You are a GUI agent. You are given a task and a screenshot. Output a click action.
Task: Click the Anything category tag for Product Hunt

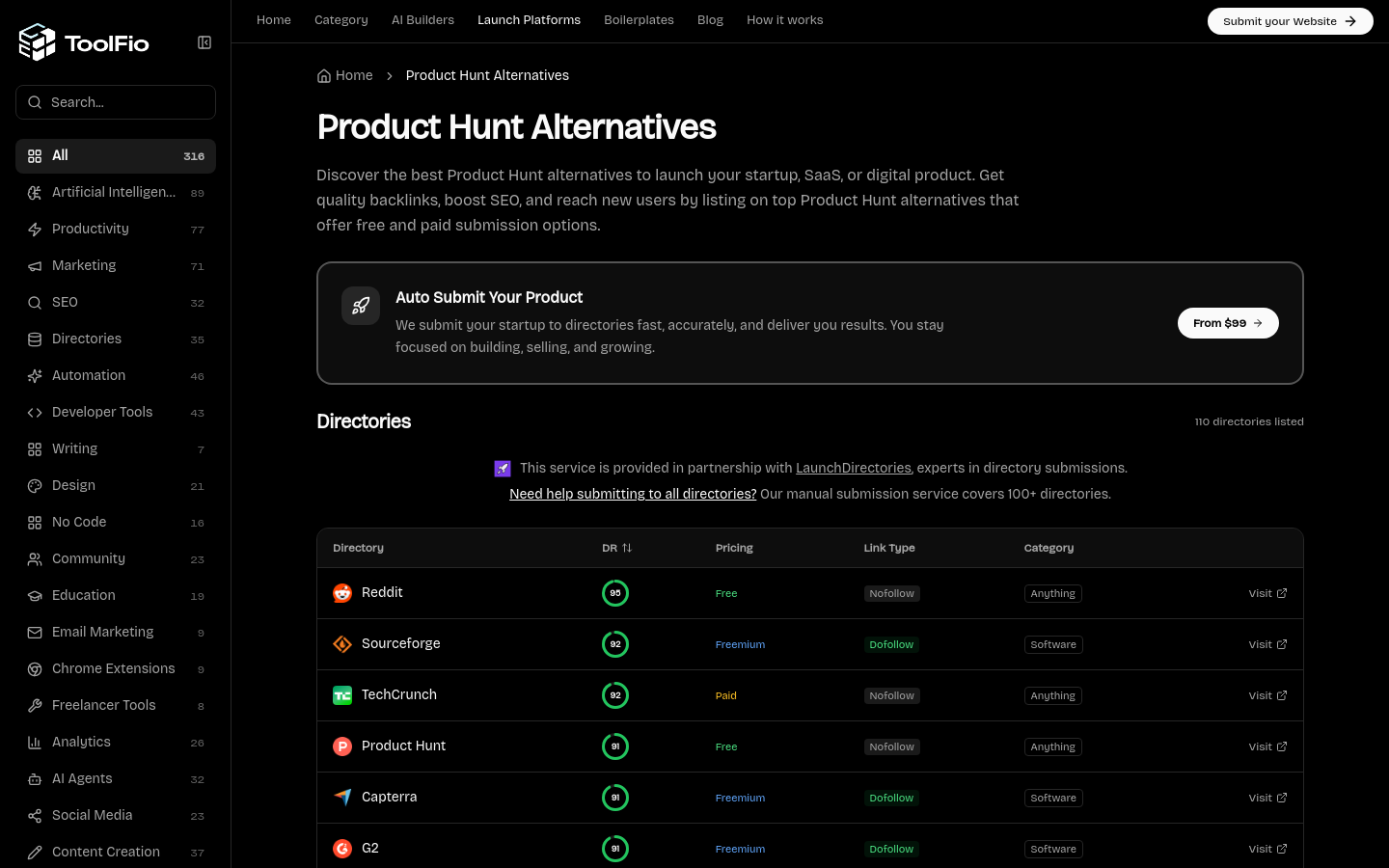(x=1052, y=746)
